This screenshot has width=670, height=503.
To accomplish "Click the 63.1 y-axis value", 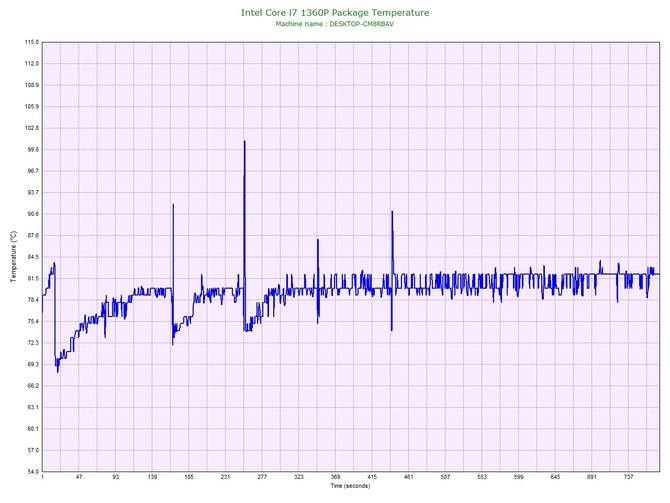I will pyautogui.click(x=33, y=407).
